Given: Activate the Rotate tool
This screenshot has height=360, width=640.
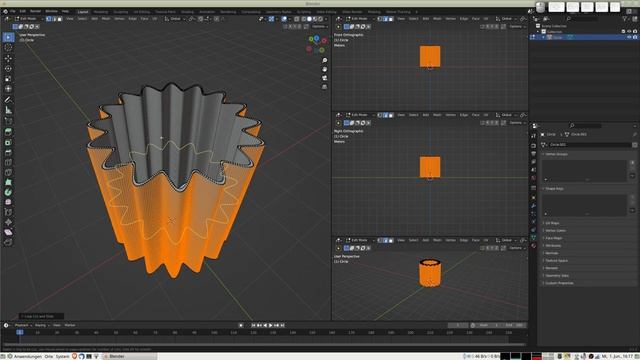Looking at the screenshot, I should [x=8, y=69].
